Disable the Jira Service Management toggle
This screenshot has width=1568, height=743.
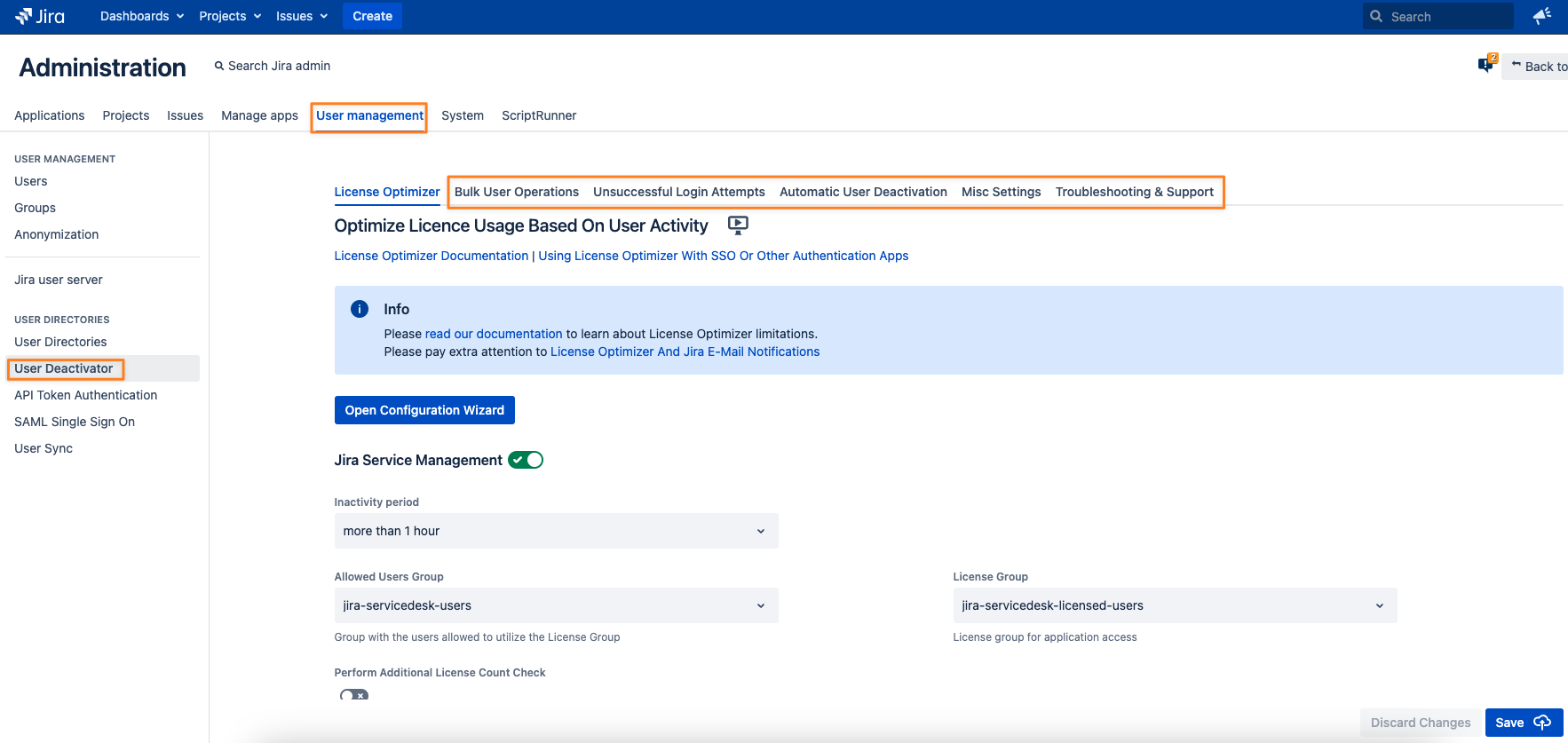[526, 460]
